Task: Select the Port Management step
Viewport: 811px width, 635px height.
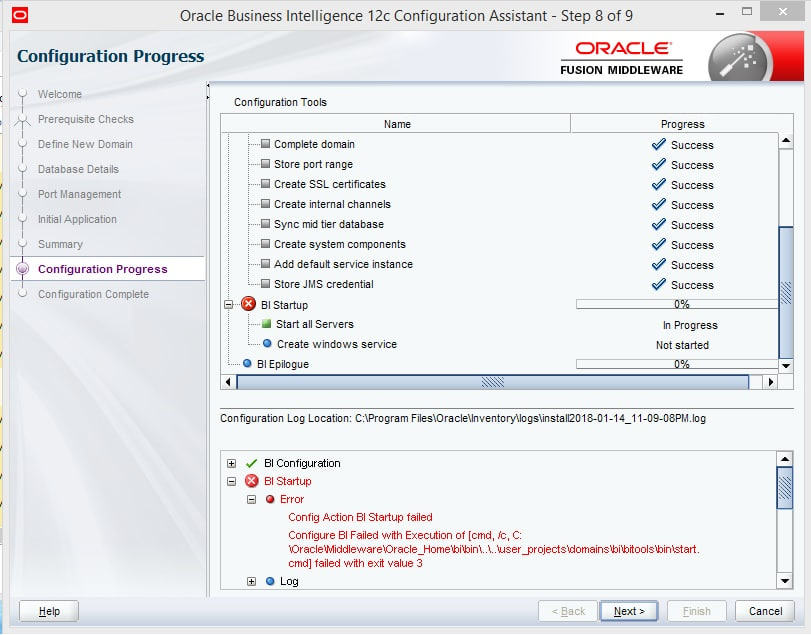Action: pyautogui.click(x=79, y=194)
